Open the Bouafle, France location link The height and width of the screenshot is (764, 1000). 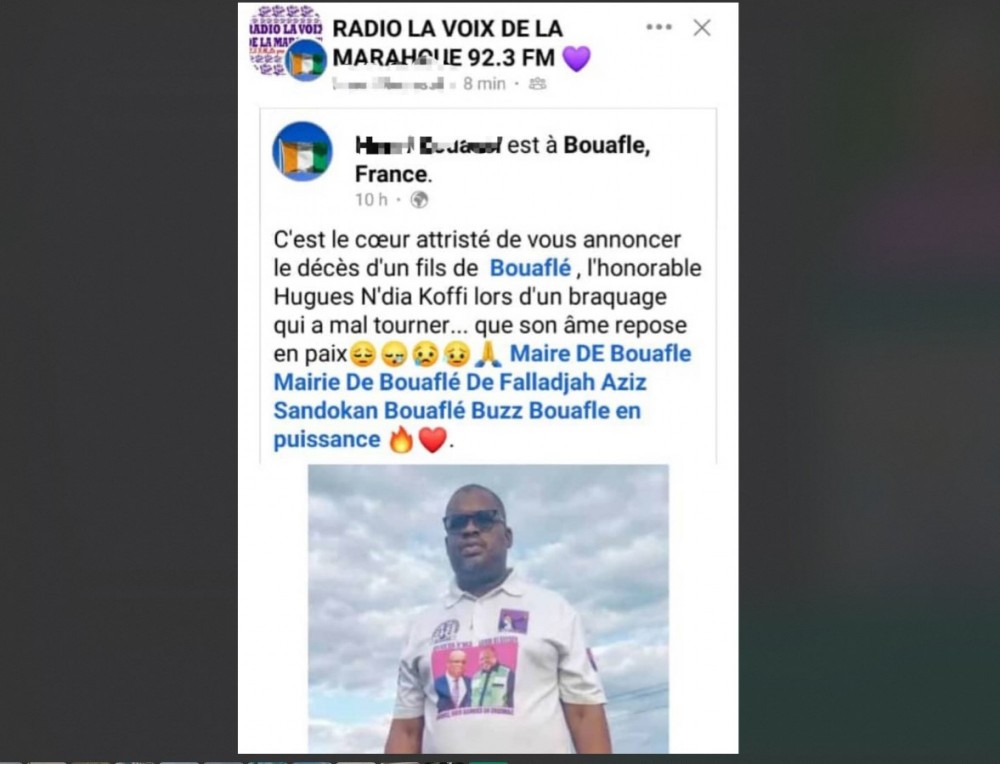tap(503, 159)
